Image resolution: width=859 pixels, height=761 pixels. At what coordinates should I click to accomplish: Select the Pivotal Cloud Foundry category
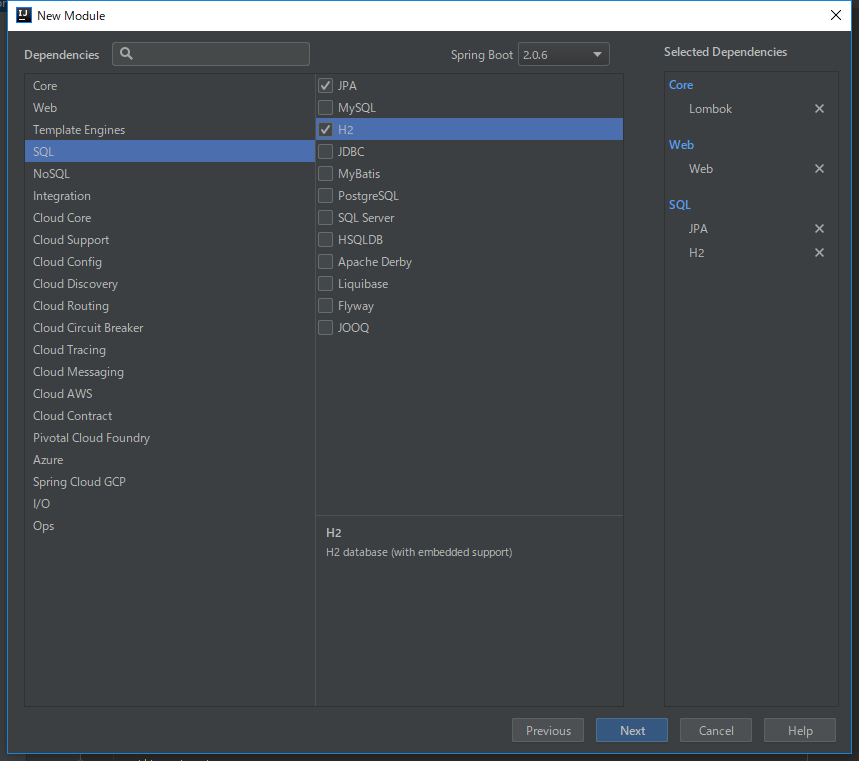coord(170,438)
